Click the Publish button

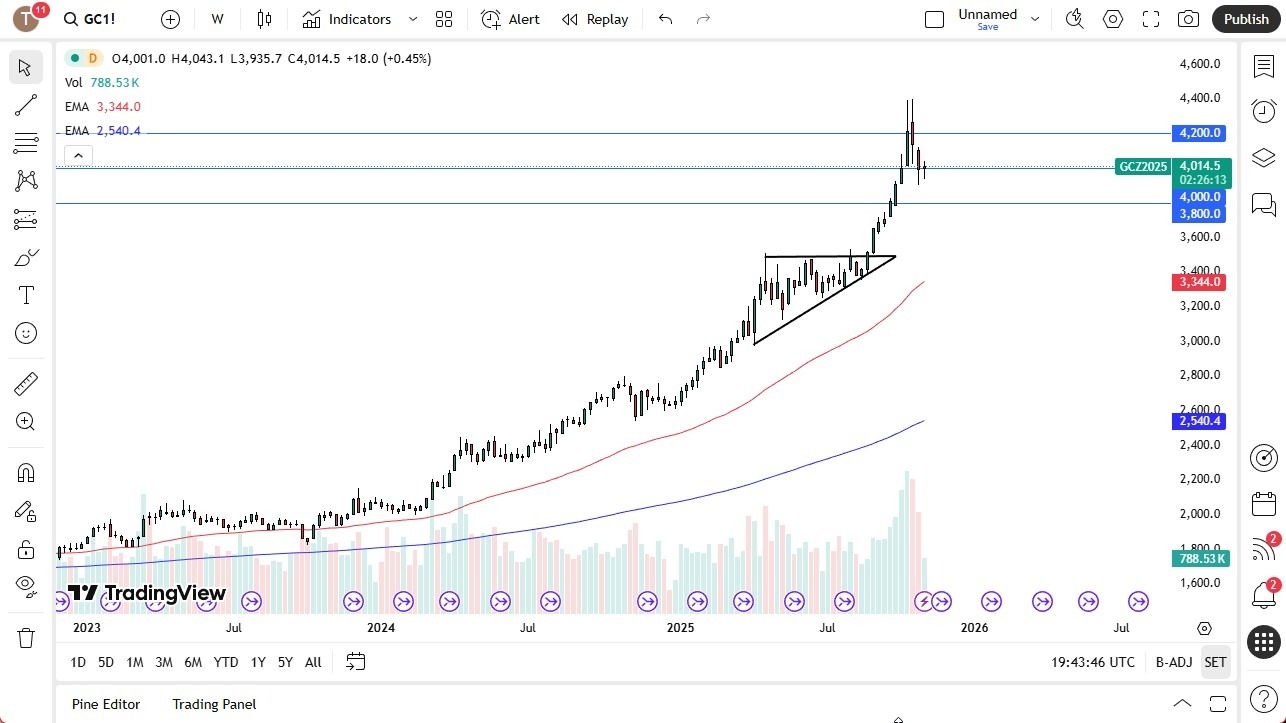click(x=1245, y=18)
